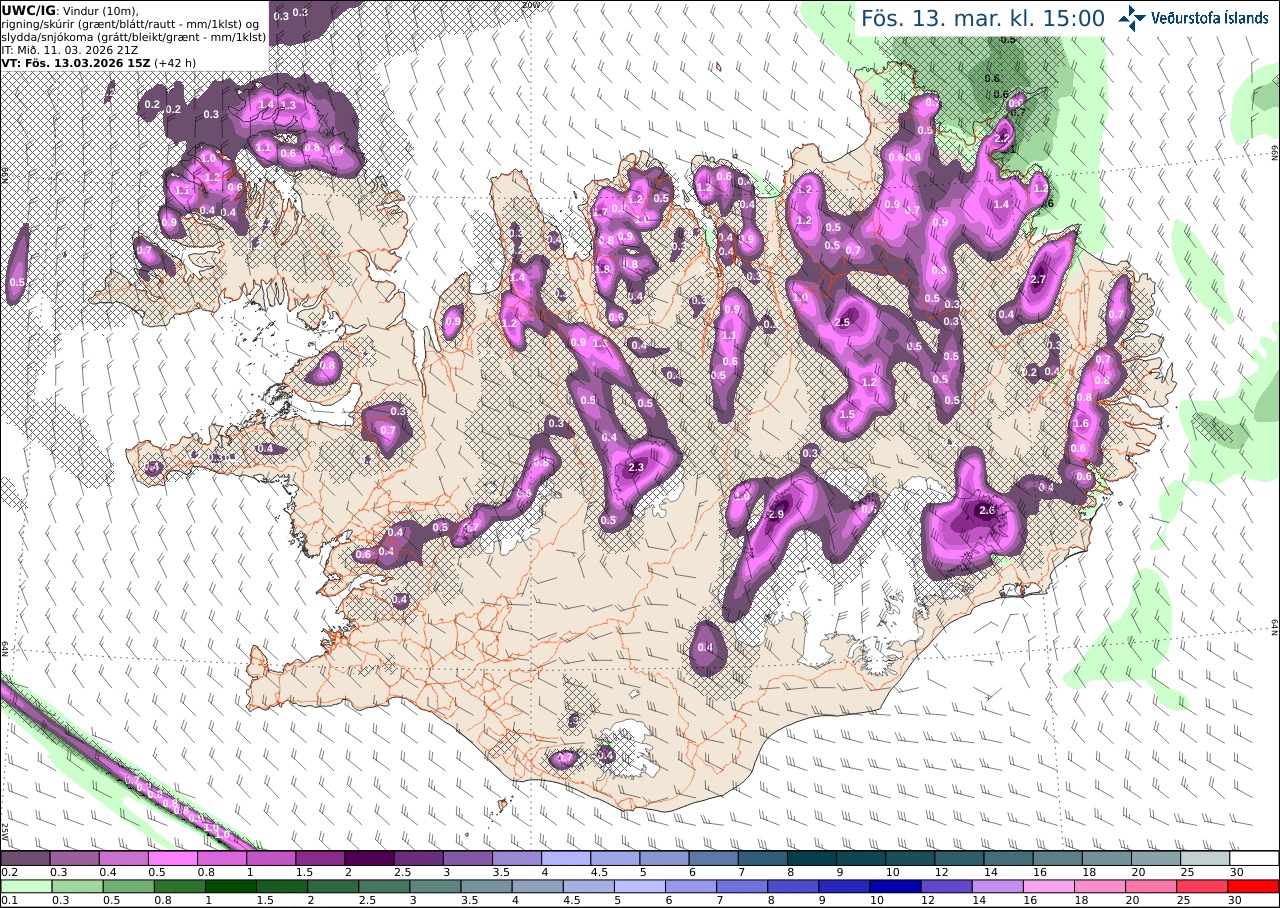Click the 1.6 precipitation value on the map
Screen dimensions: 1280x908
tap(1080, 423)
